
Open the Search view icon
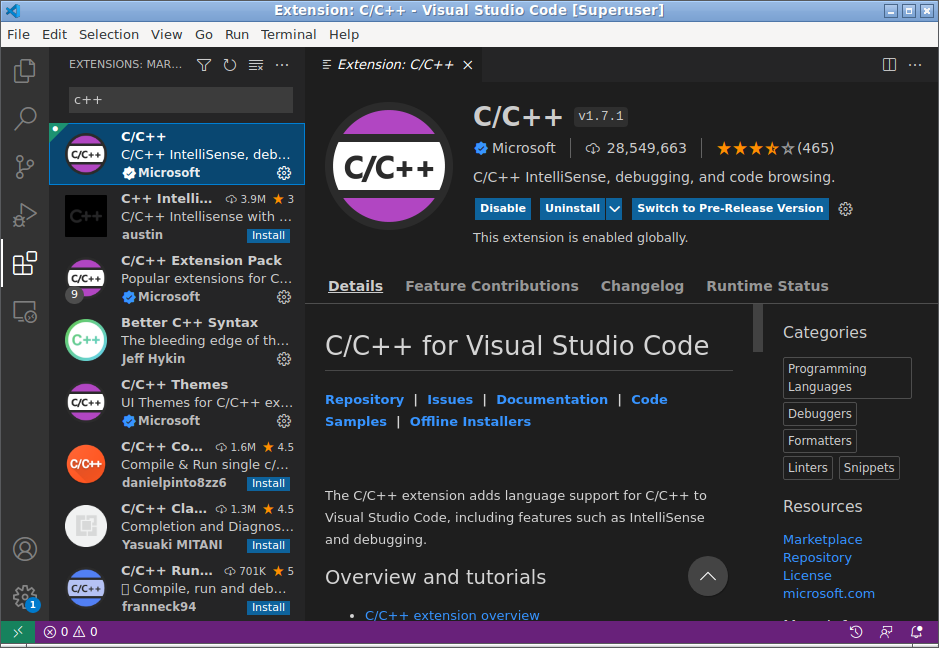(x=25, y=119)
